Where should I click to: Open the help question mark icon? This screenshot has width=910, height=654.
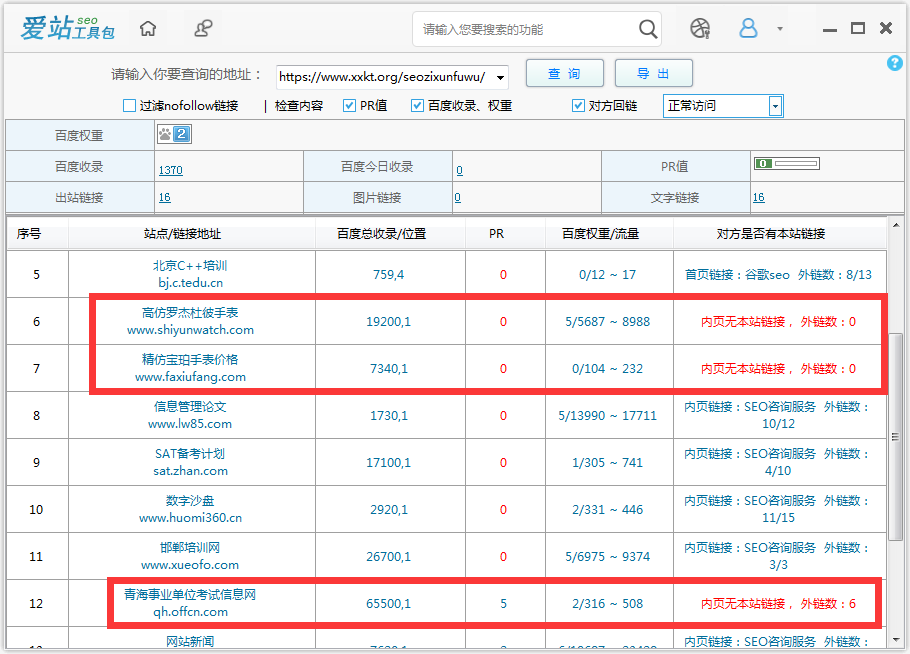click(x=894, y=63)
